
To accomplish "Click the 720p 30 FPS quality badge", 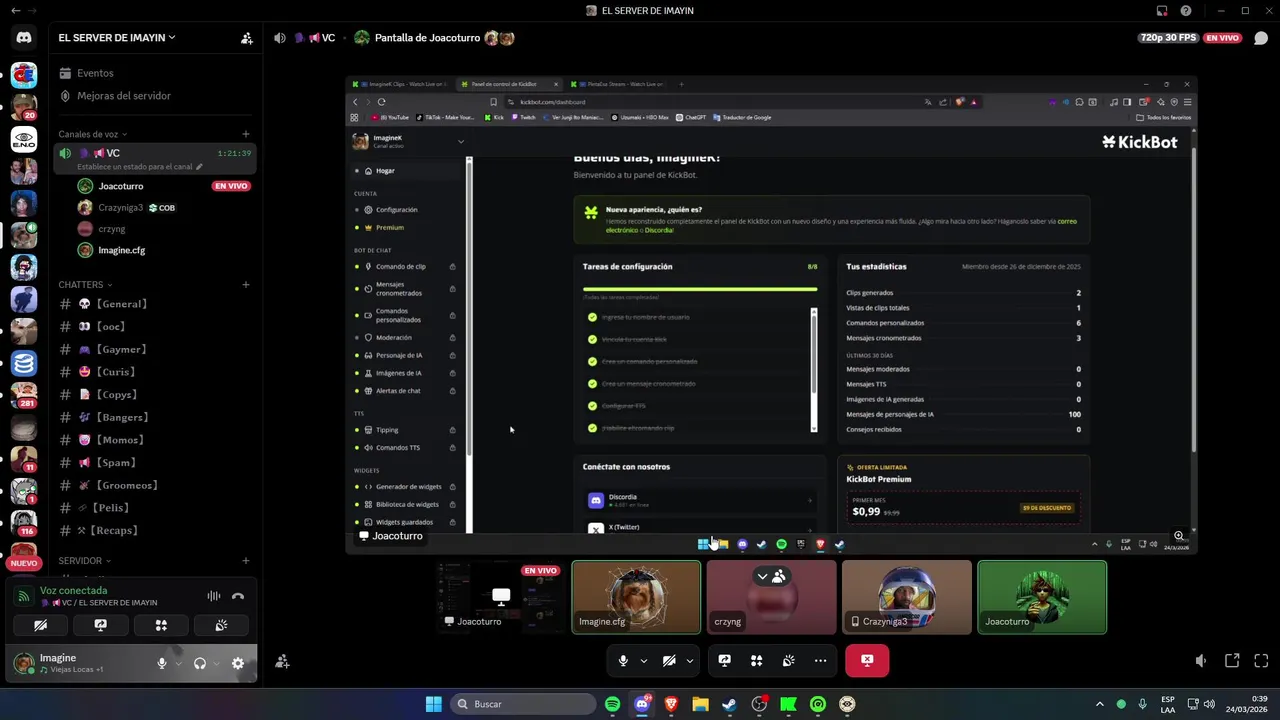I will pos(1168,38).
